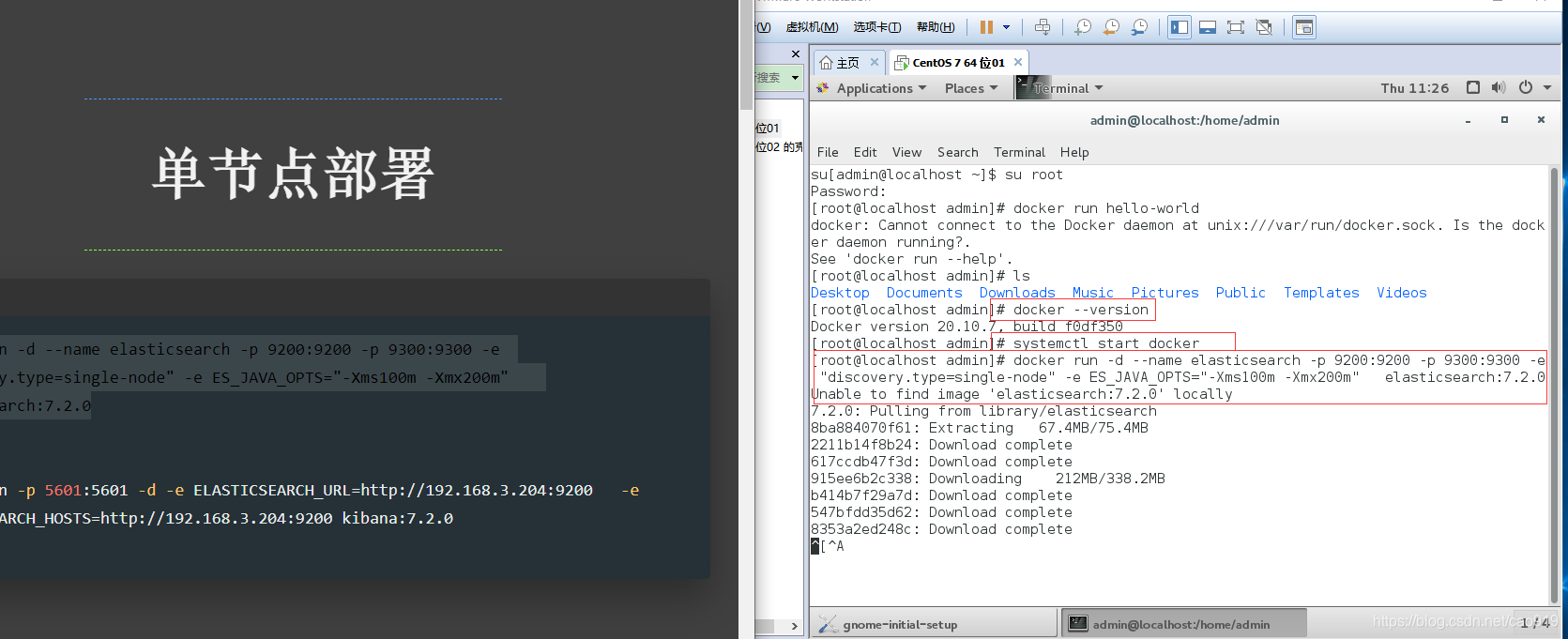This screenshot has width=1568, height=639.
Task: Expand the library search dropdown arrow
Action: click(x=796, y=78)
